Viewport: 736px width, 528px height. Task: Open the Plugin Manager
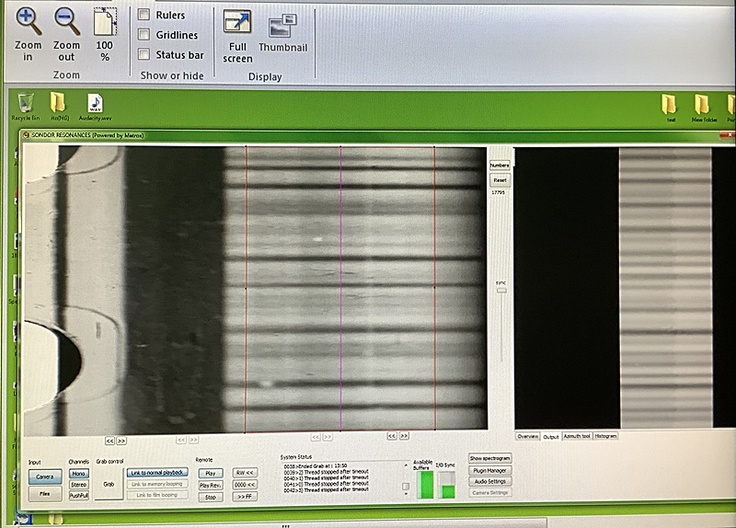490,470
